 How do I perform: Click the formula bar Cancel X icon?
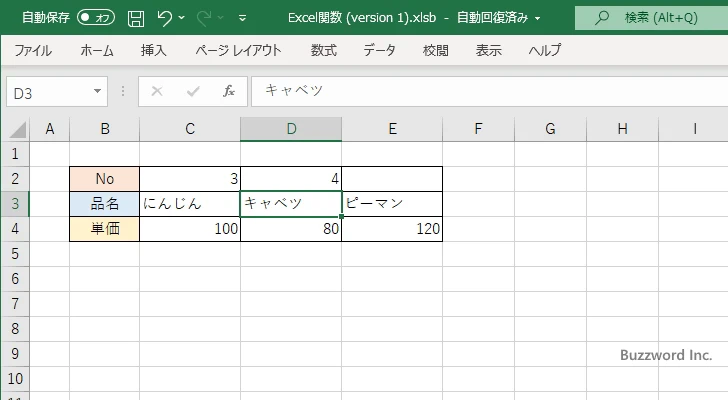157,91
